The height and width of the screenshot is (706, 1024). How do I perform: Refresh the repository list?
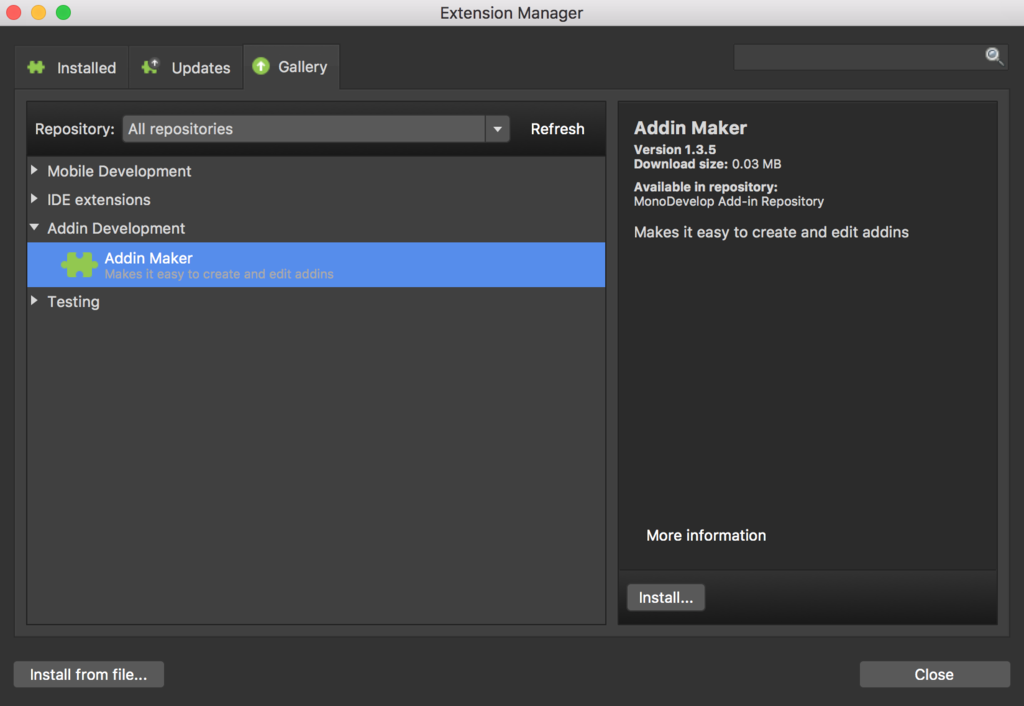(557, 129)
